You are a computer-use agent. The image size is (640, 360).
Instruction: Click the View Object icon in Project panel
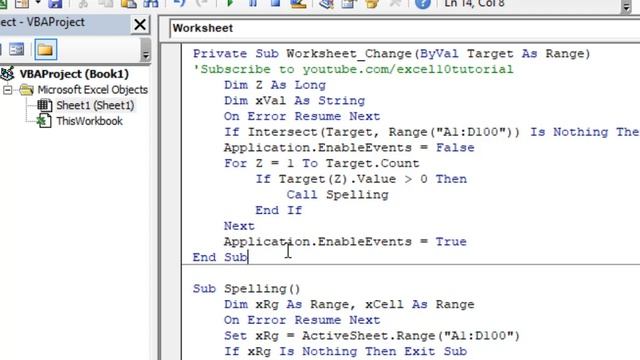tap(17, 50)
